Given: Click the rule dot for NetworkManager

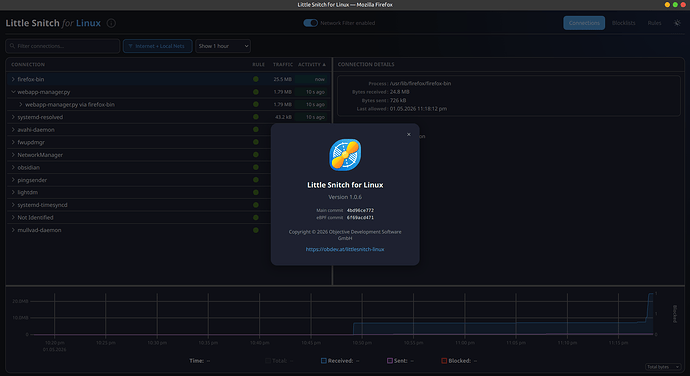Looking at the screenshot, I should 256,155.
